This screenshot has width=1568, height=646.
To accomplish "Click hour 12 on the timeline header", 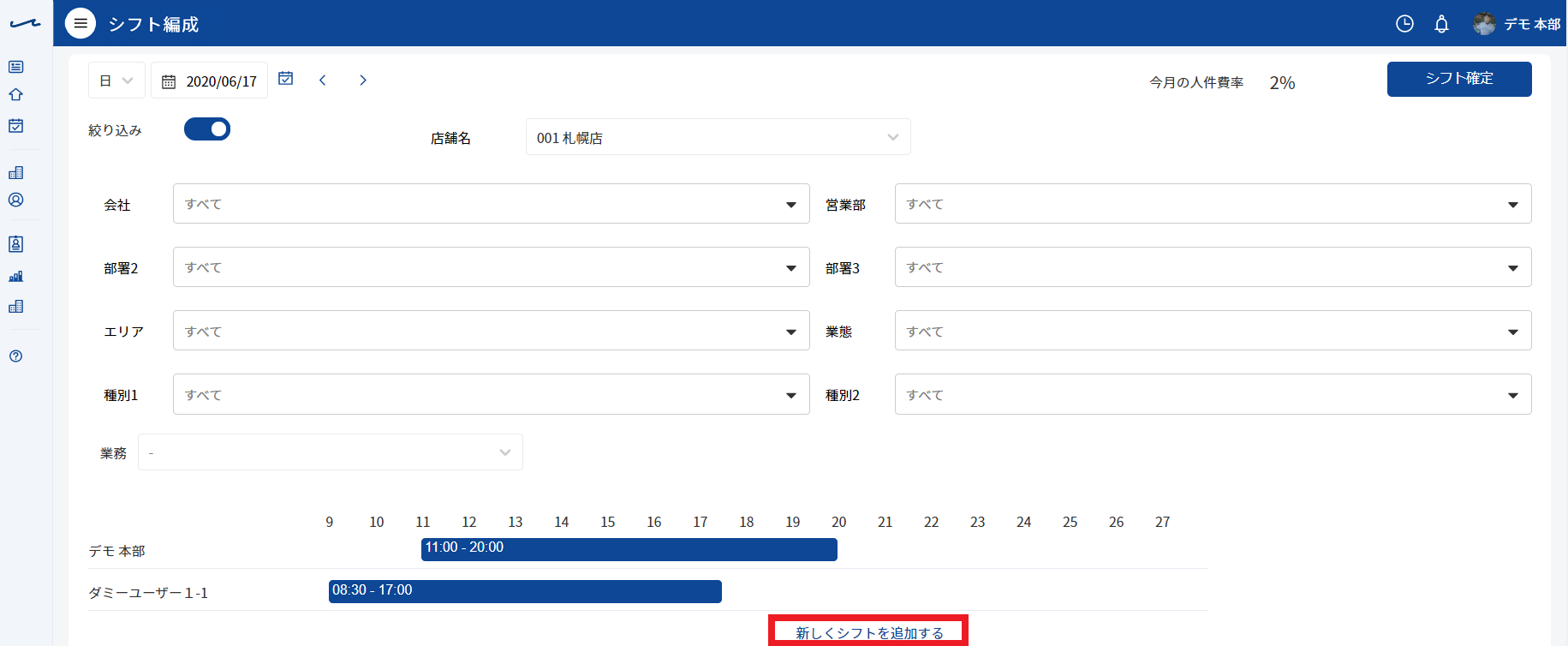I will [x=469, y=522].
